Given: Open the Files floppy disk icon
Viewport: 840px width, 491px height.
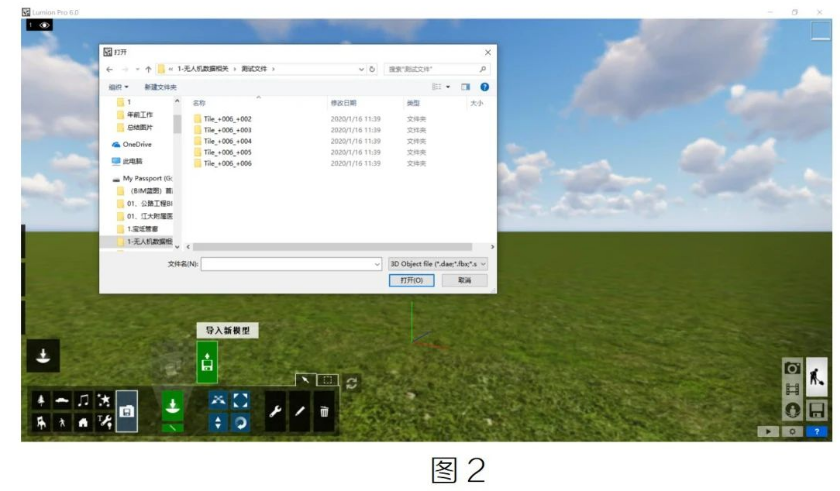Looking at the screenshot, I should pyautogui.click(x=816, y=410).
